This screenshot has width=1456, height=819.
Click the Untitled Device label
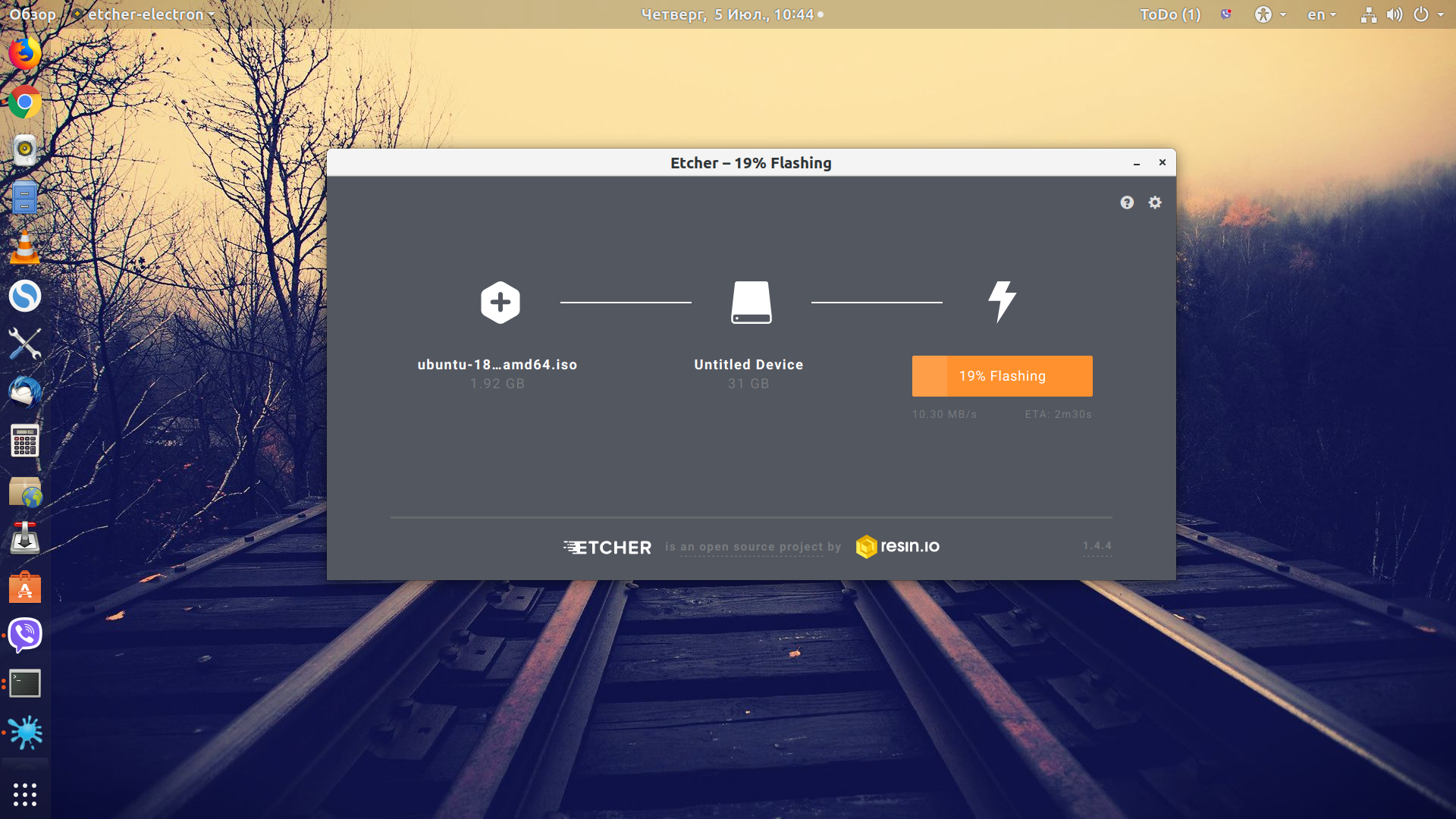click(x=748, y=365)
